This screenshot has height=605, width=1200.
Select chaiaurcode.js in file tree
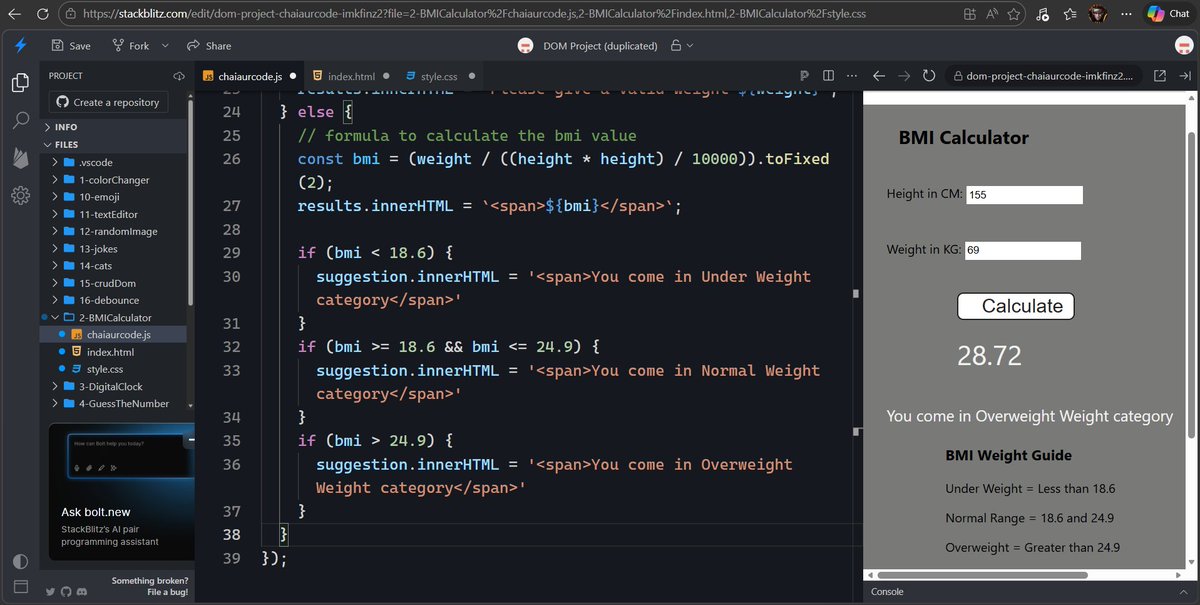pos(113,335)
